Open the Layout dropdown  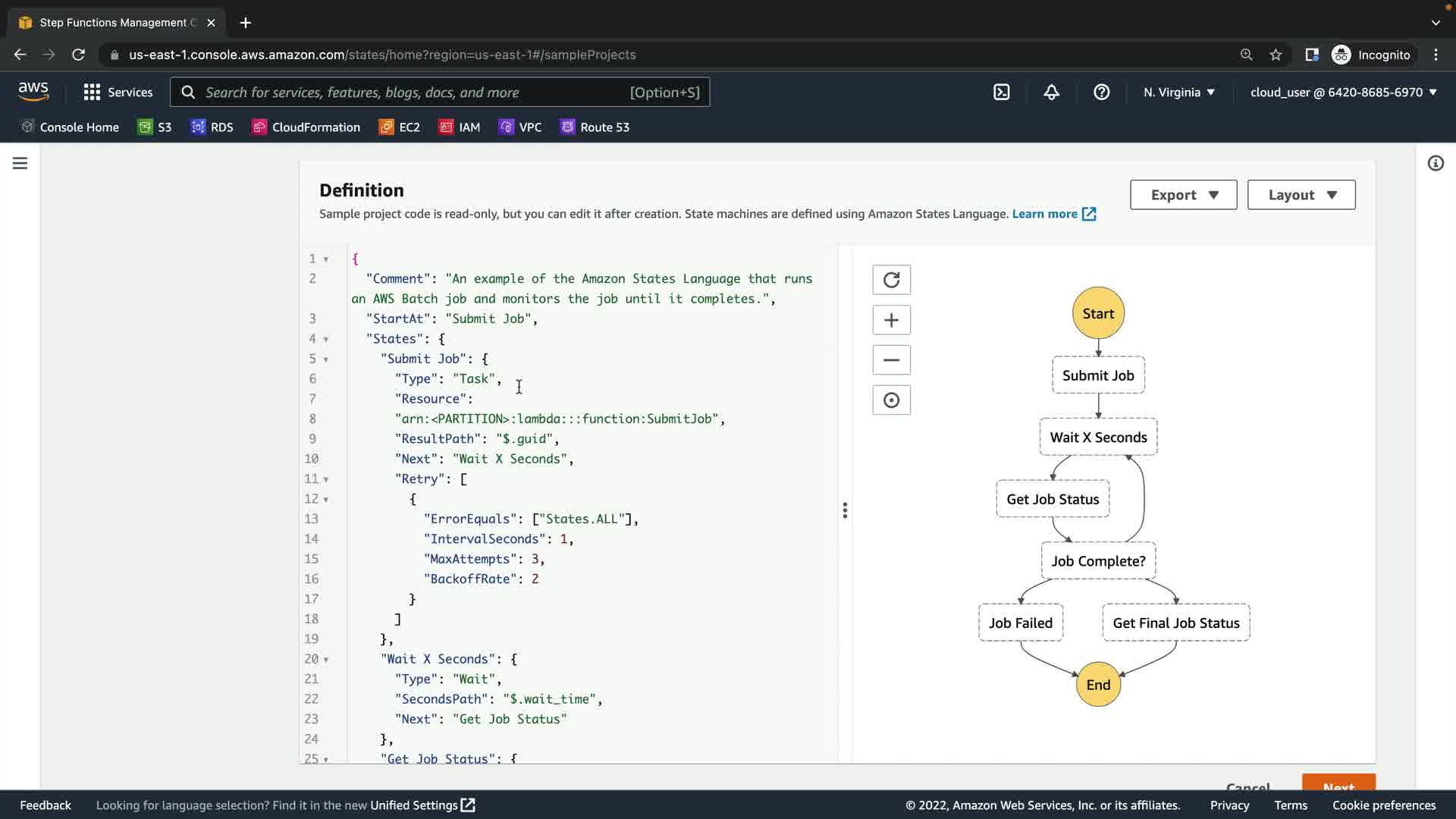tap(1301, 195)
